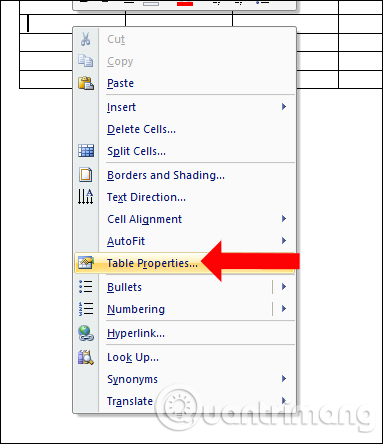Click the red swatch on mini toolbar
The image size is (383, 444).
coord(185,3)
